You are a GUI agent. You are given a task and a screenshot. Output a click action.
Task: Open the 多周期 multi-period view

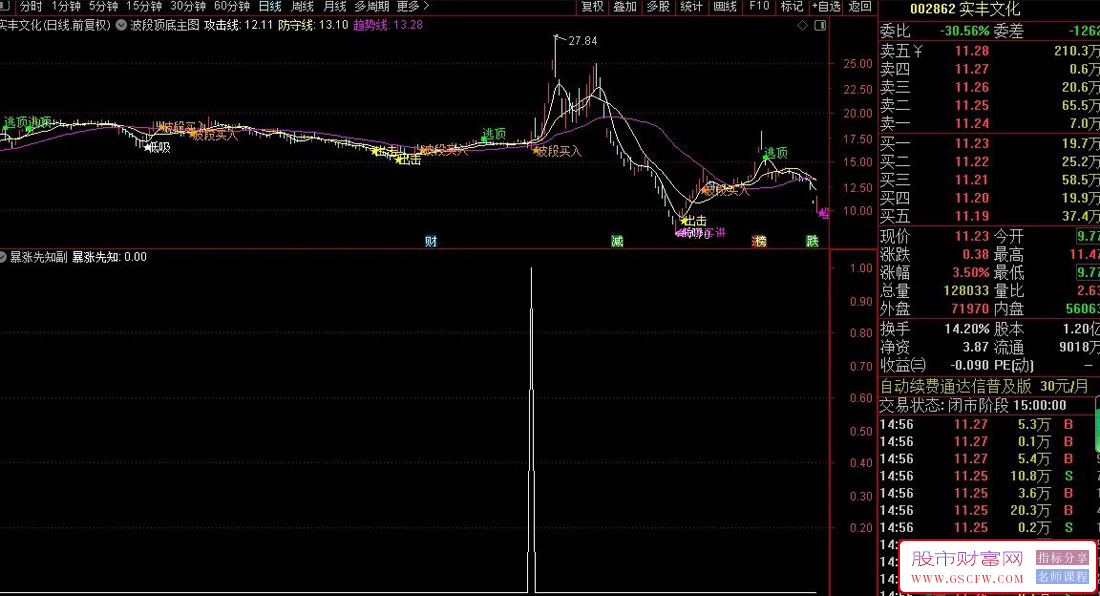point(371,6)
